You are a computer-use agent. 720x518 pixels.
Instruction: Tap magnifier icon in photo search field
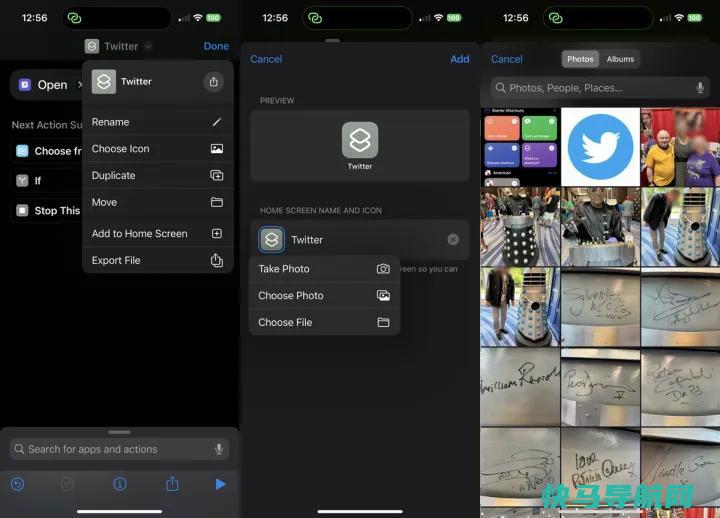click(x=501, y=88)
